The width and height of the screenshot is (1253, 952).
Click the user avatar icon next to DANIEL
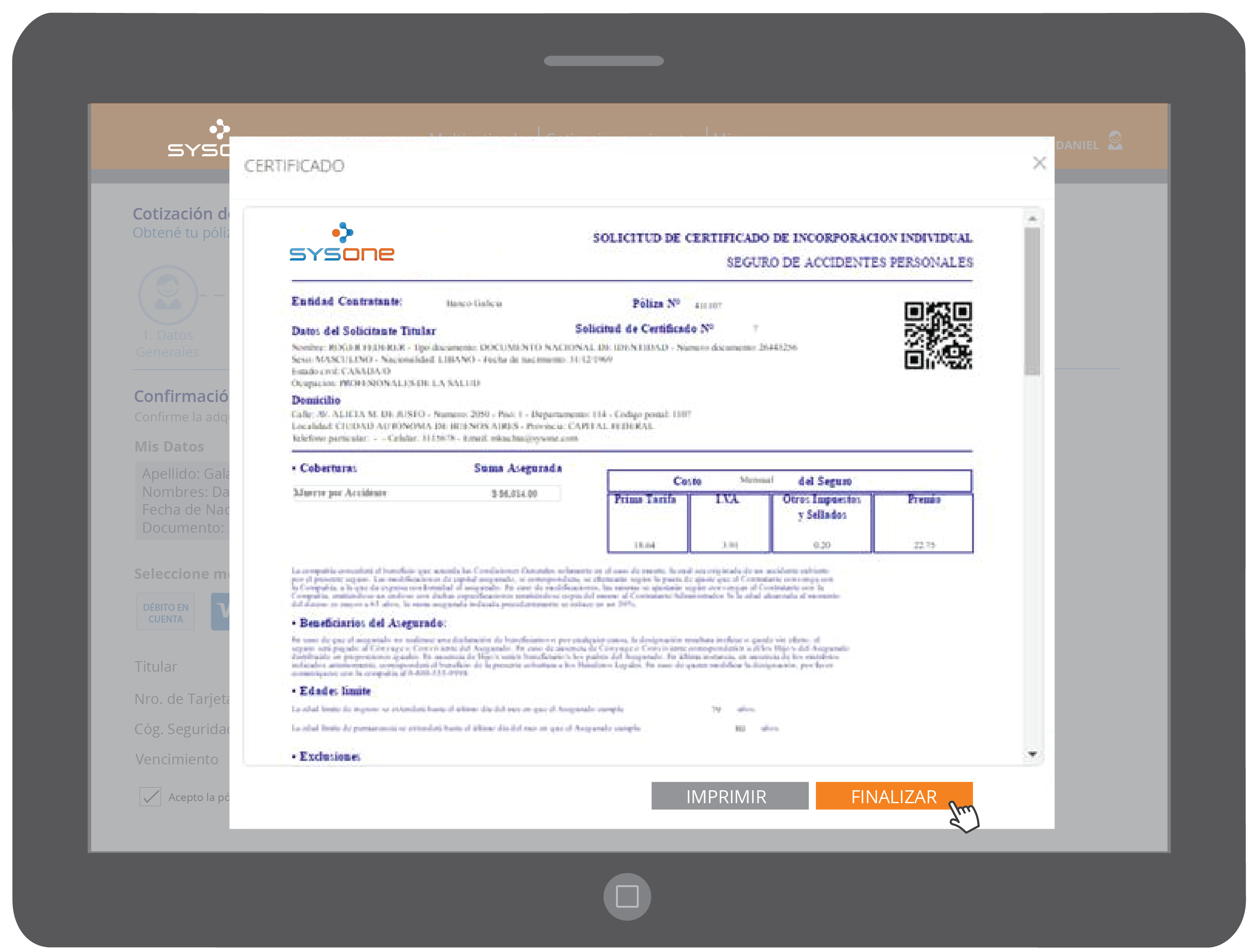[x=1115, y=141]
